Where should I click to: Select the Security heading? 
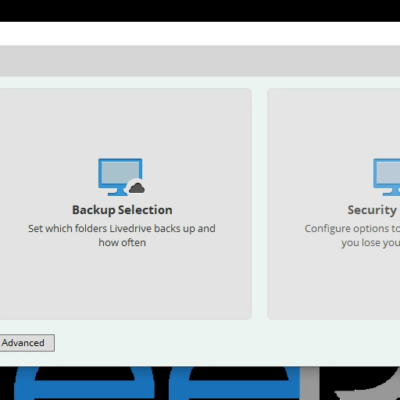372,210
